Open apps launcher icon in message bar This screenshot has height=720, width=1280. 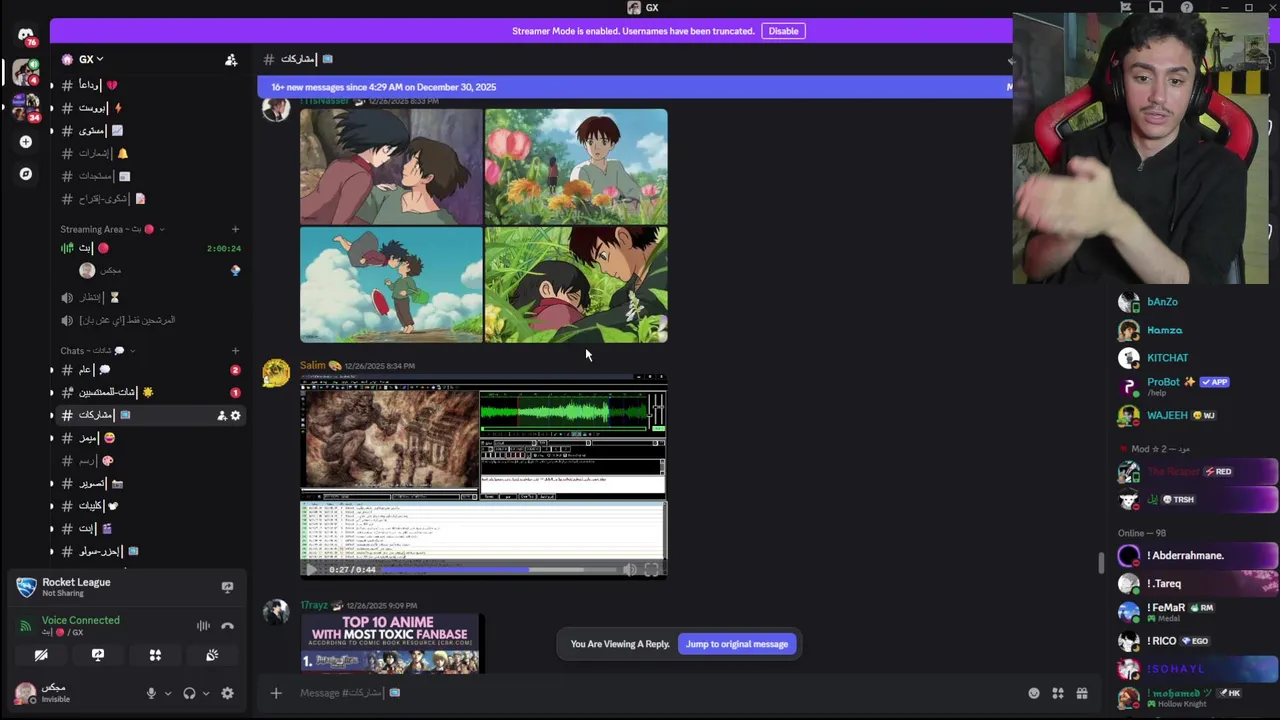pyautogui.click(x=1058, y=693)
